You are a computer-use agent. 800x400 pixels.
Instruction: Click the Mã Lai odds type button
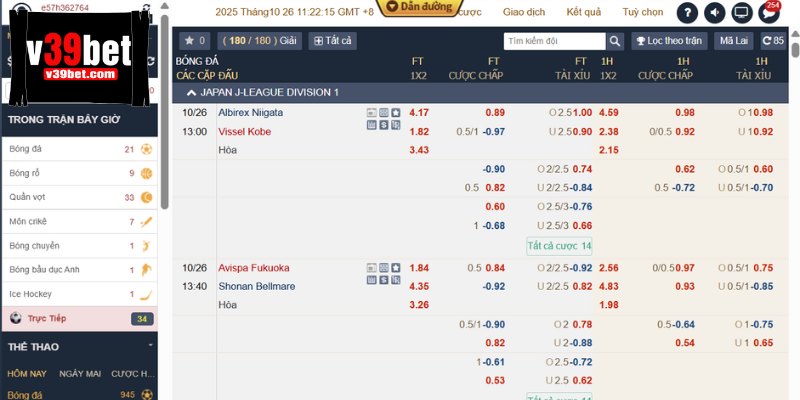pos(734,41)
